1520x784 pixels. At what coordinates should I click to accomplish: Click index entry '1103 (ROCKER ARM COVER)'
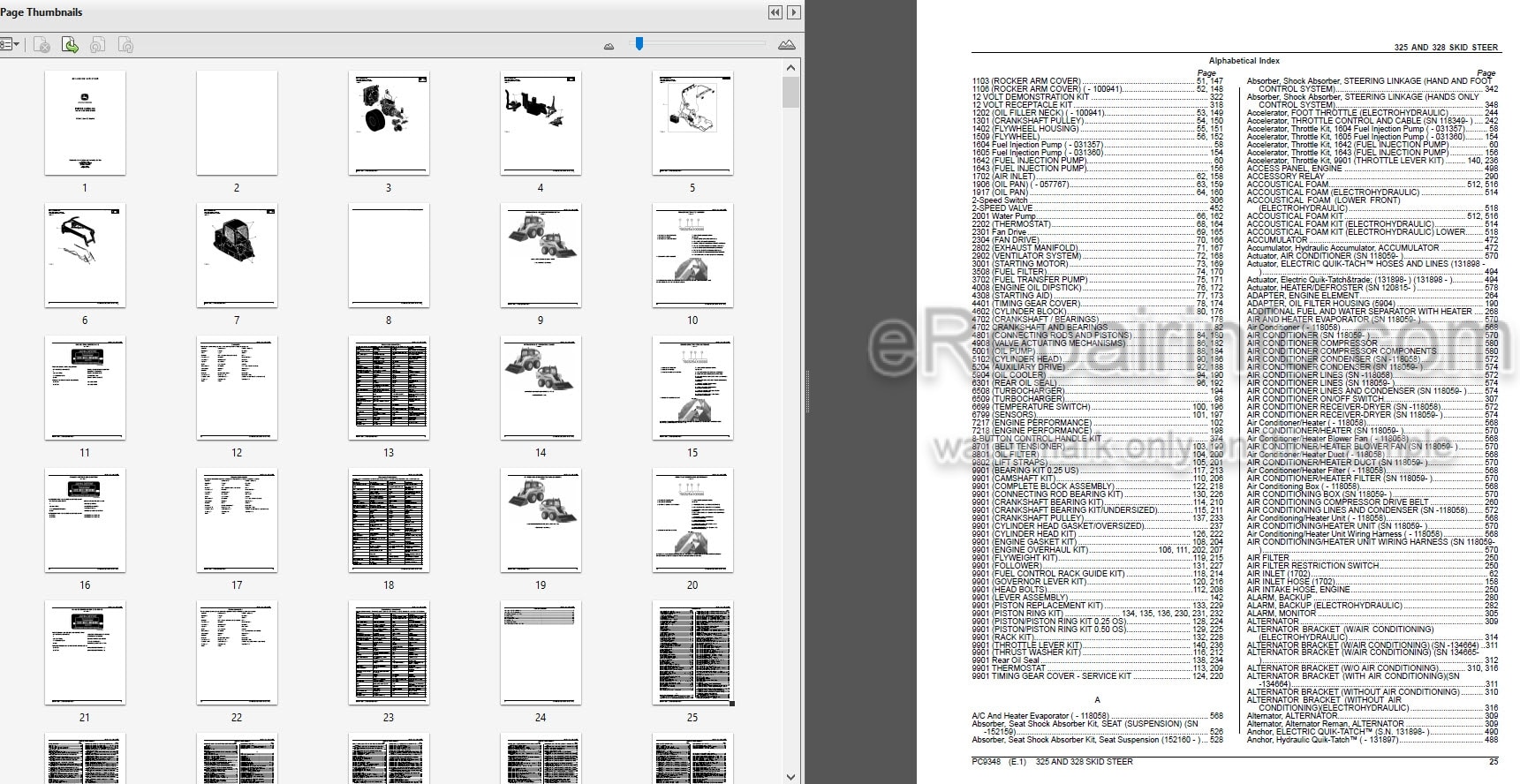point(1025,81)
